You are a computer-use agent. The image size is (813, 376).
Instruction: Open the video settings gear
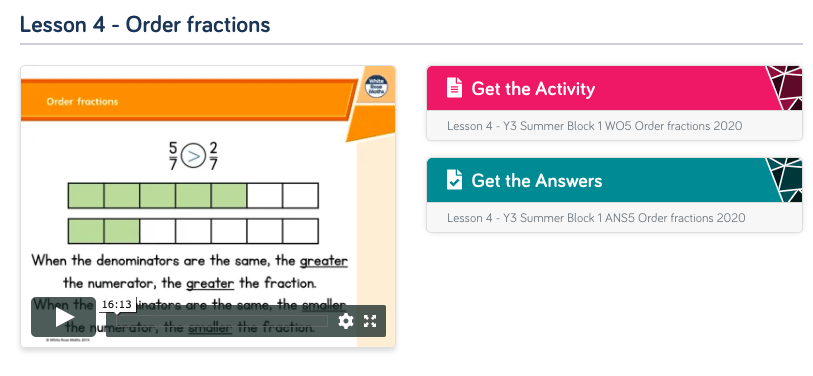(346, 321)
